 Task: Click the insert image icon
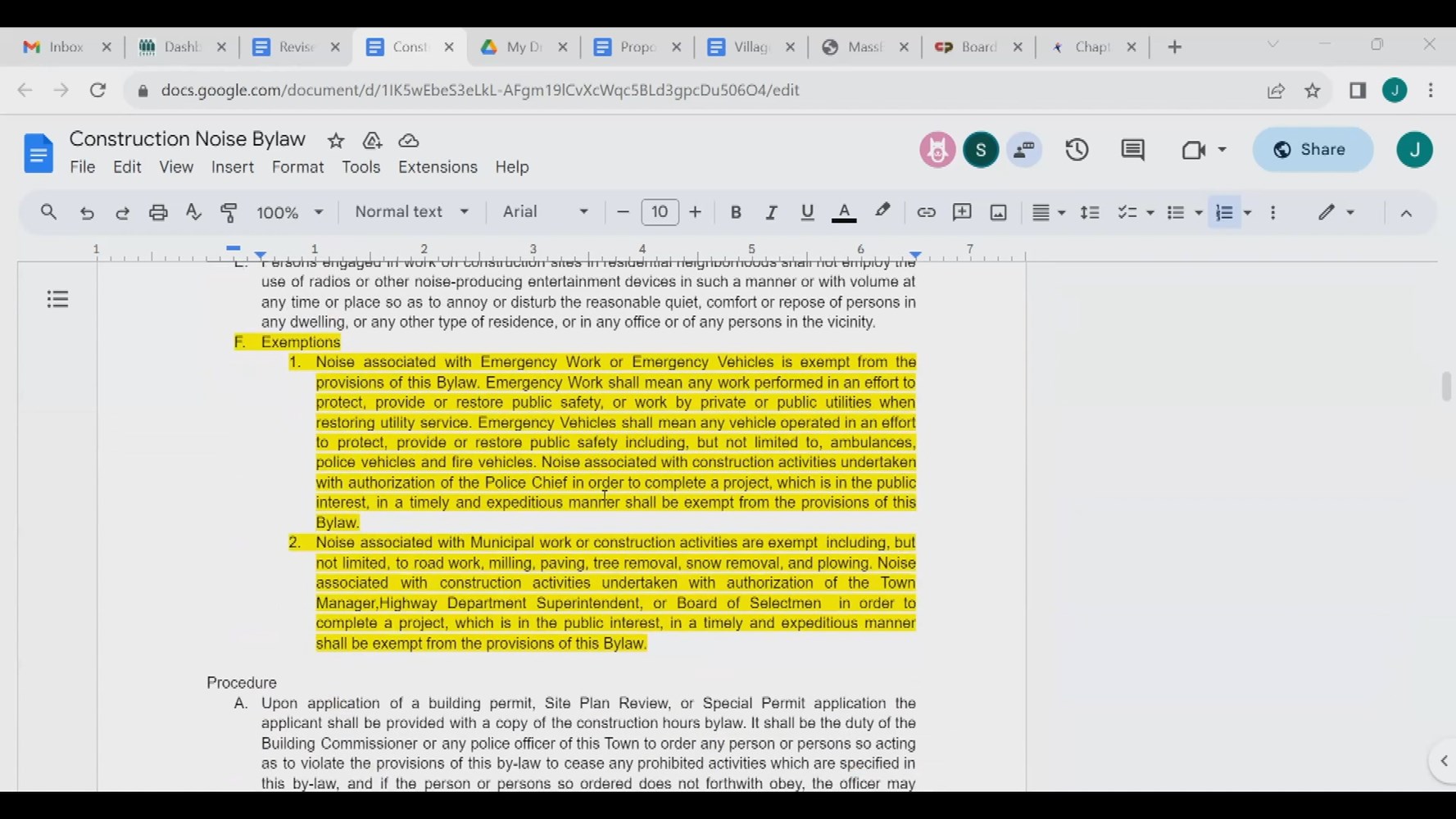pos(998,213)
